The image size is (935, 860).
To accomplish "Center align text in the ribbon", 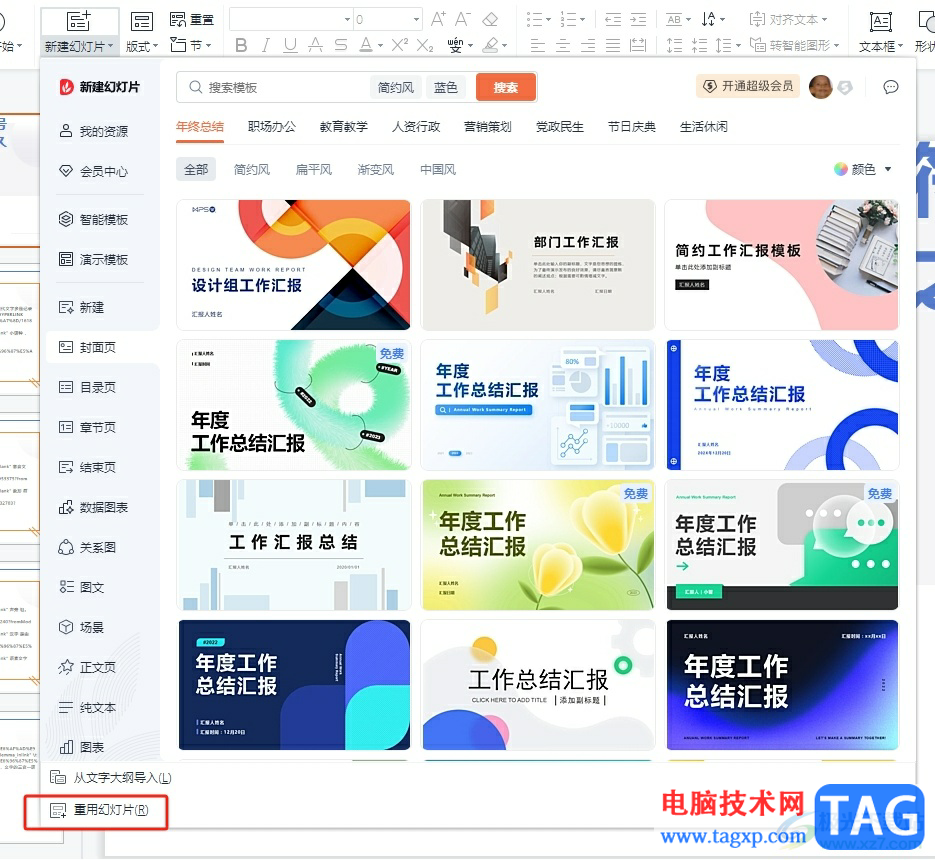I will point(562,45).
